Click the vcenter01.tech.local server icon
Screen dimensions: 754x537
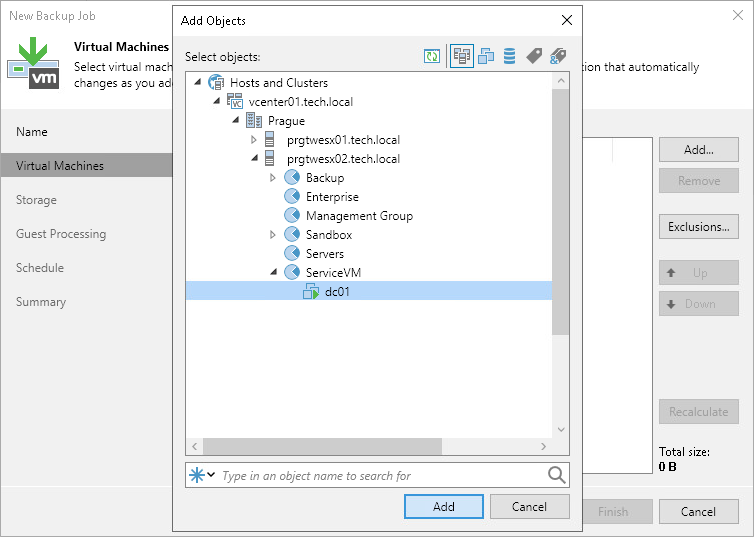point(235,101)
